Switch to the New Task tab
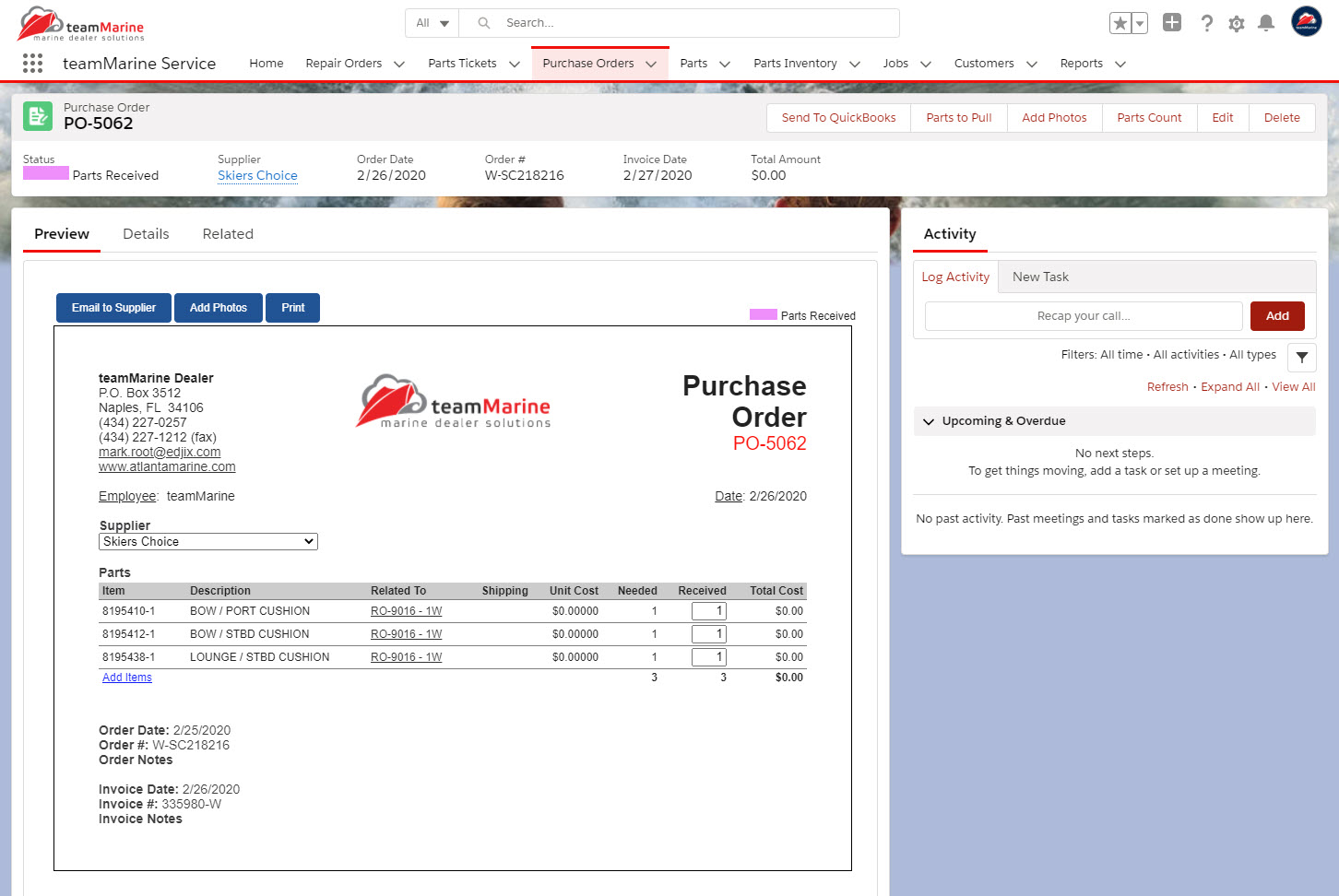This screenshot has height=896, width=1339. 1040,276
